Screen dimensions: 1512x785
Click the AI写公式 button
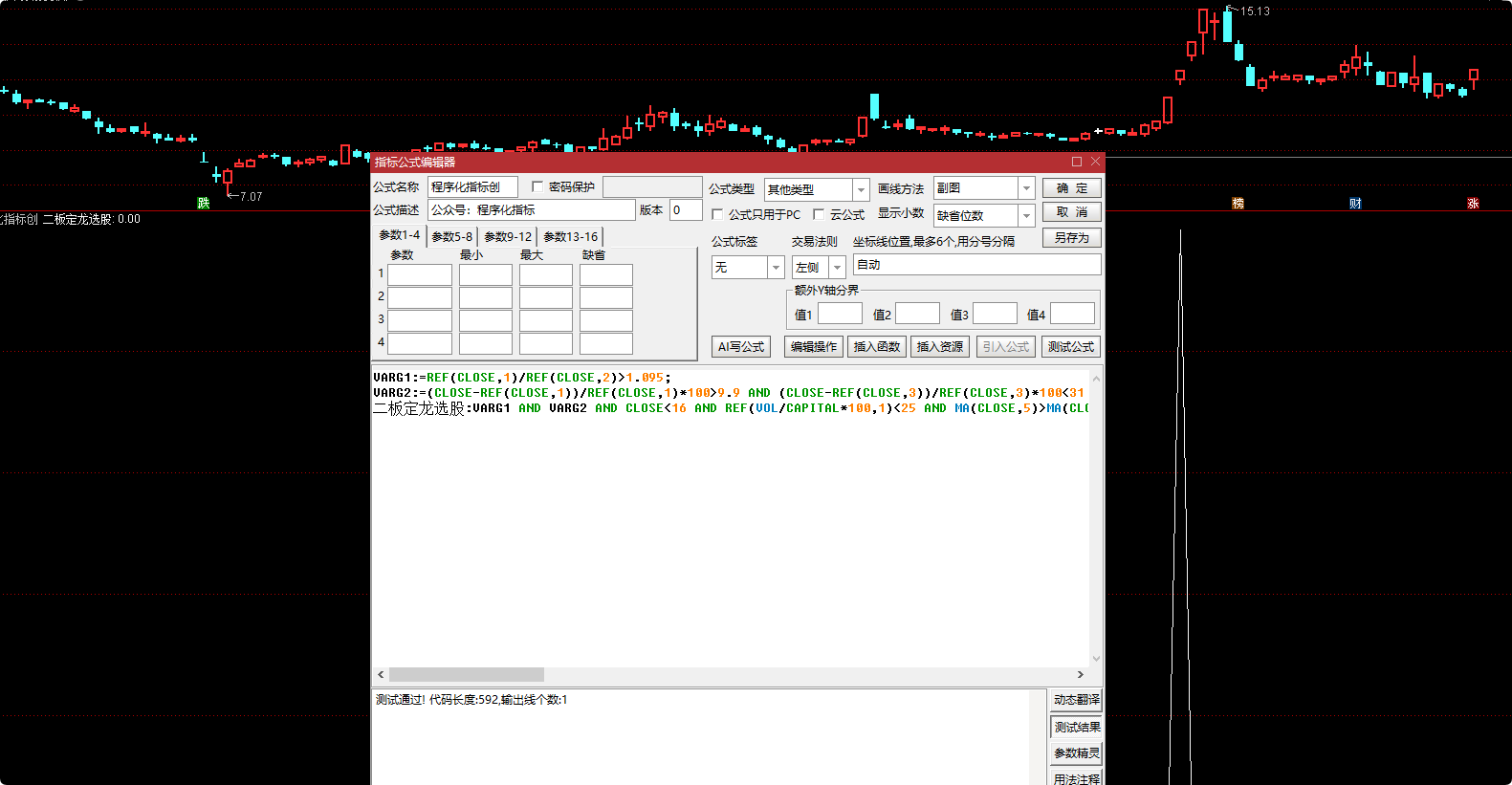[741, 347]
